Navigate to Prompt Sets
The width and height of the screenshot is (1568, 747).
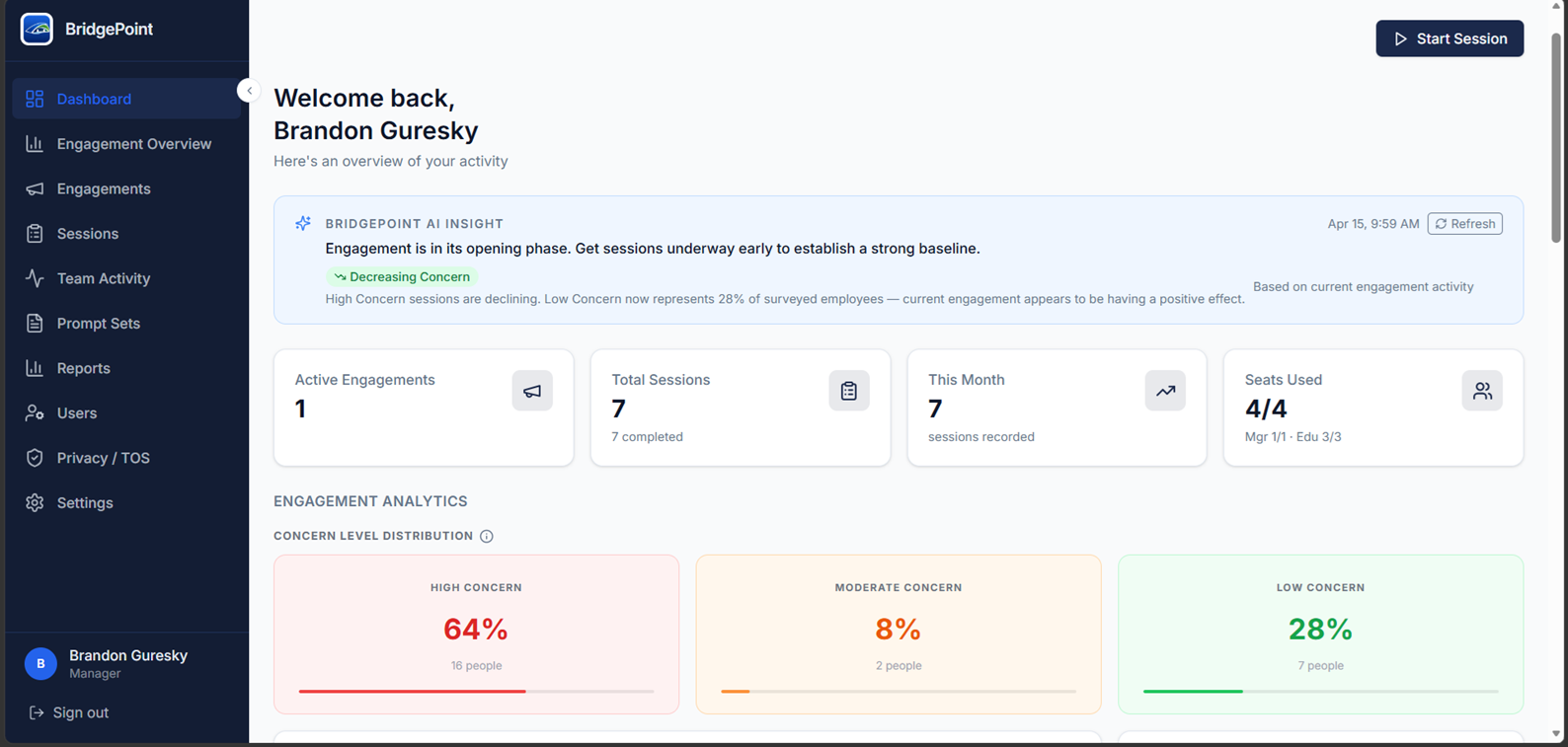point(126,324)
